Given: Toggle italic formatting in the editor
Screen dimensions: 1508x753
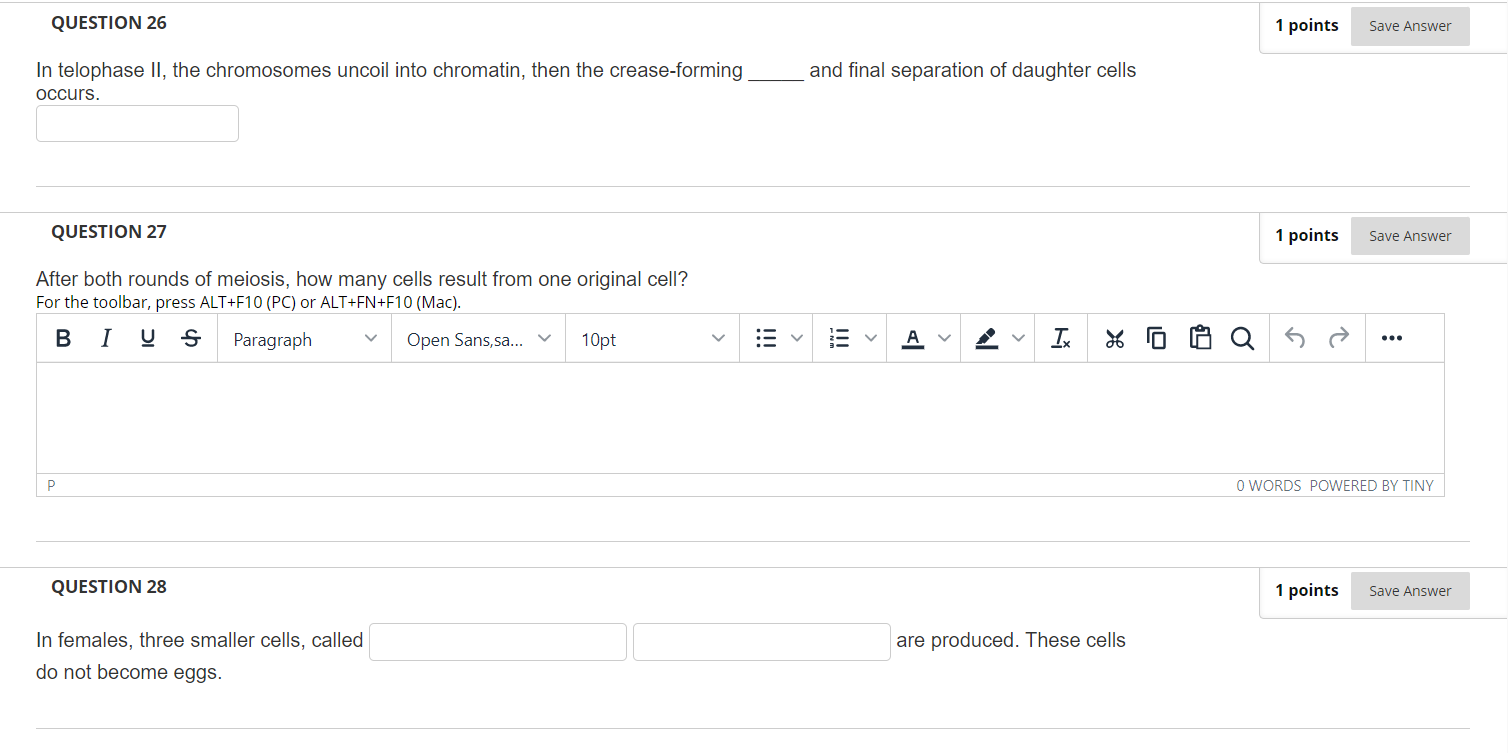Looking at the screenshot, I should pyautogui.click(x=105, y=339).
